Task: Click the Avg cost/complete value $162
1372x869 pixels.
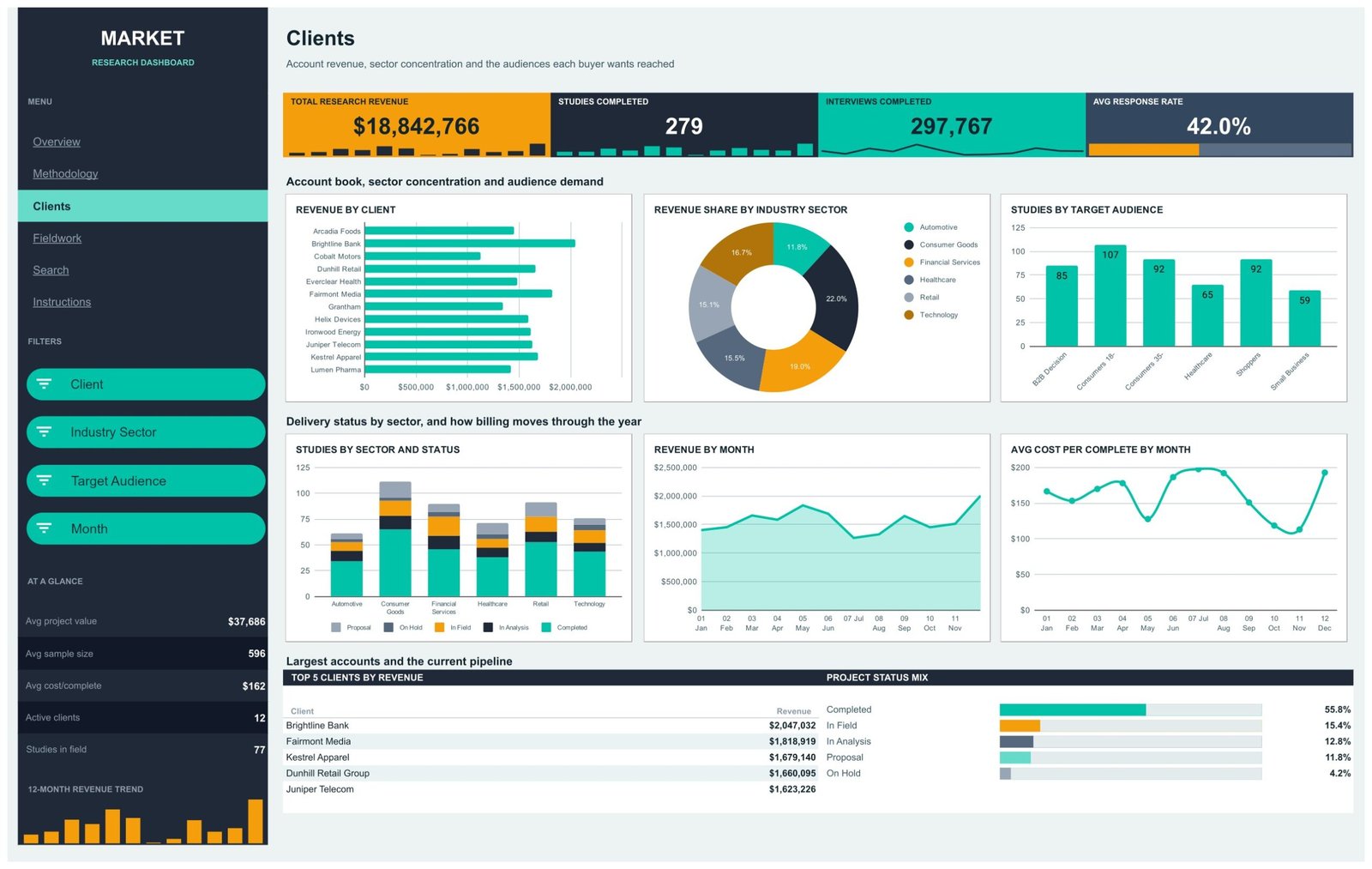Action: (254, 685)
